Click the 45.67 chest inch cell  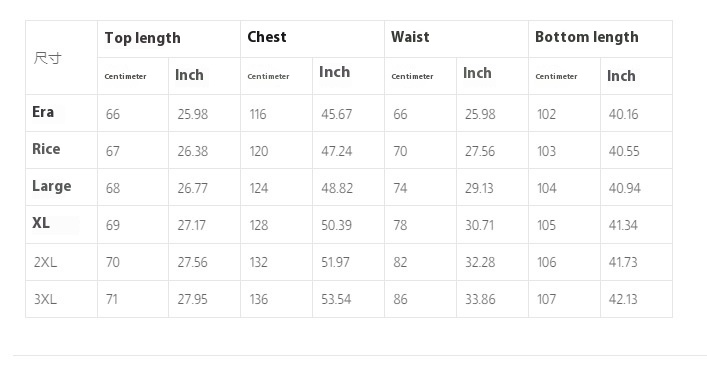tap(336, 114)
